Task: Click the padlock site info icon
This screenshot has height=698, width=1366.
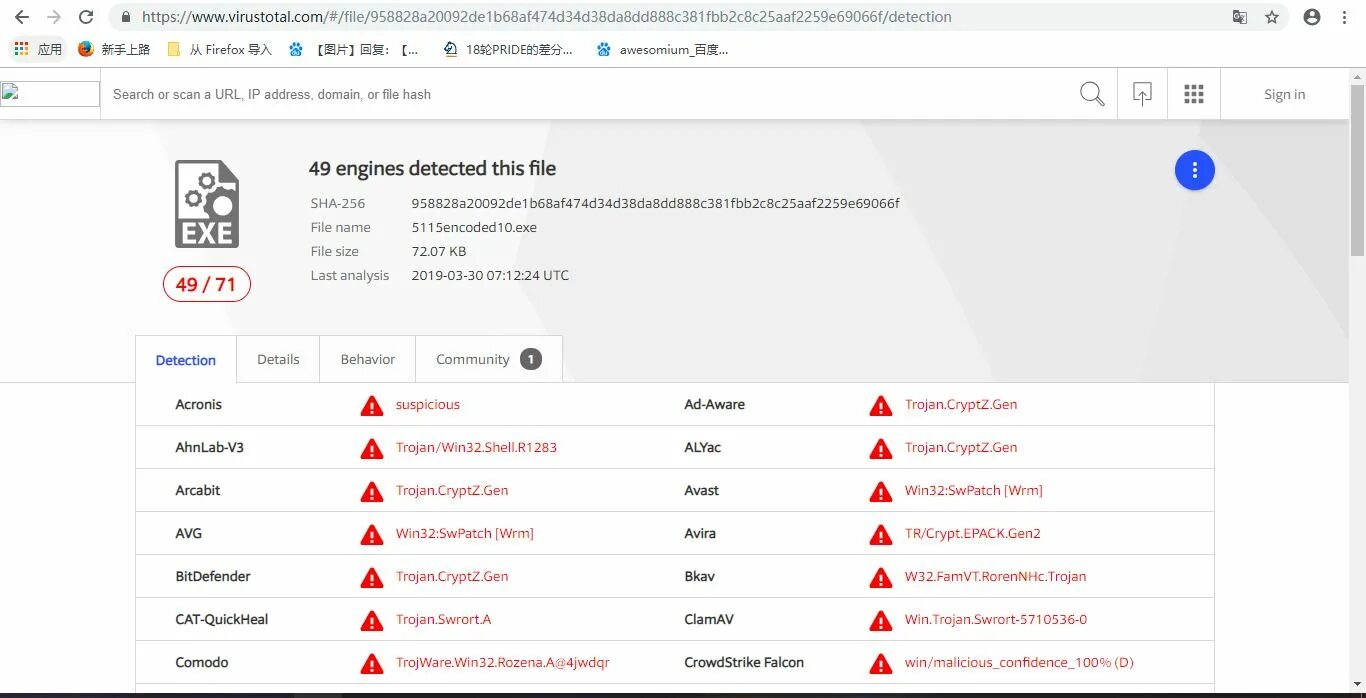Action: pos(125,17)
